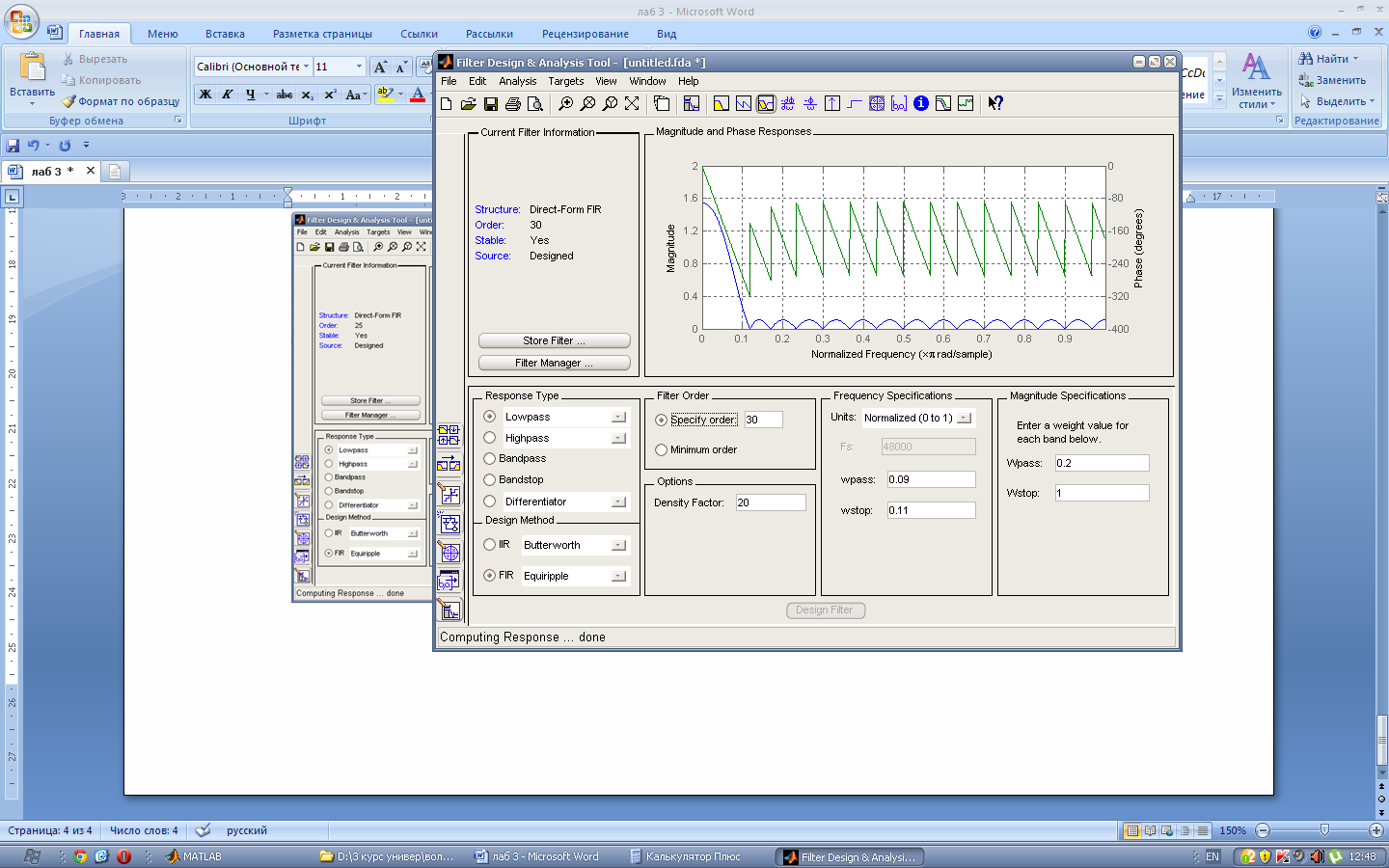Open Print Preview in FDATool toolbar

pos(535,103)
